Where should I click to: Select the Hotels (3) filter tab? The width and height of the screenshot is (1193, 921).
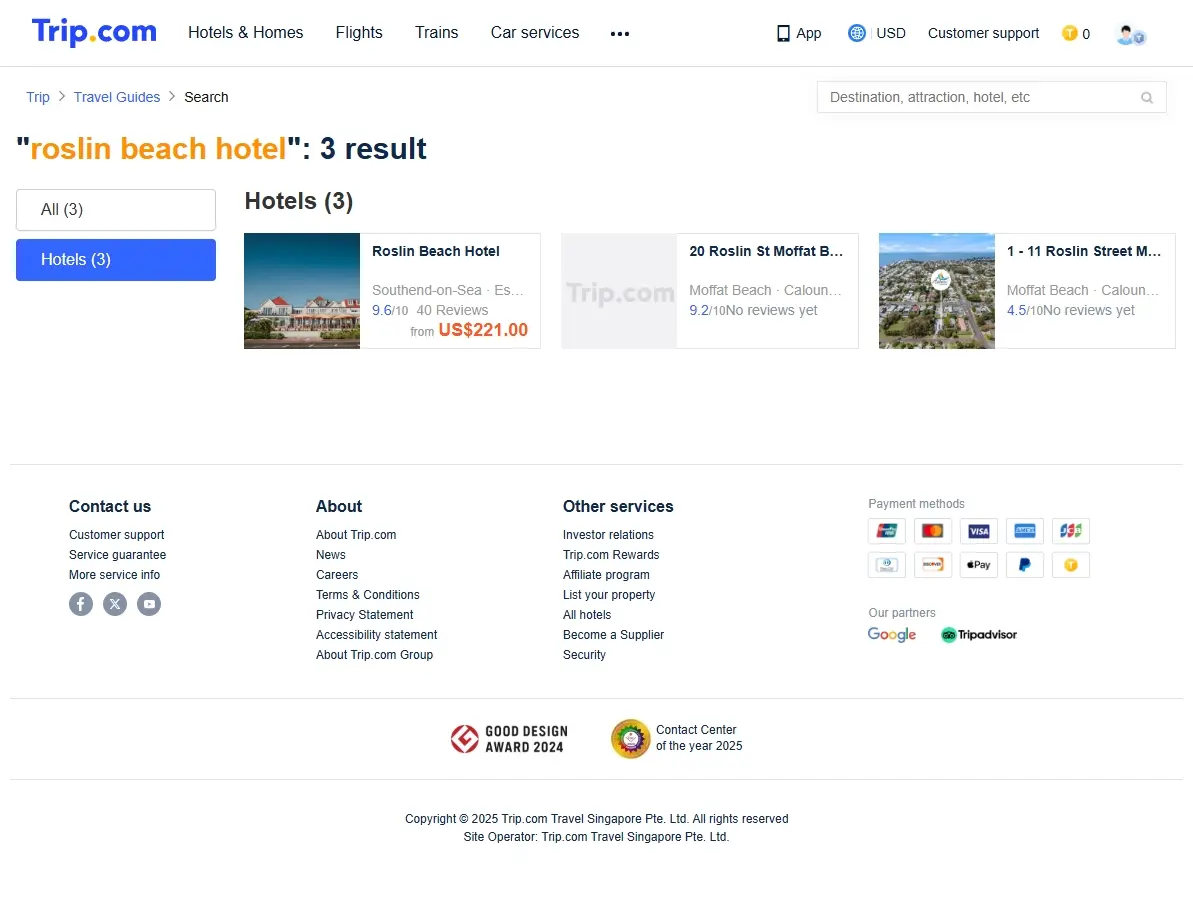click(116, 260)
